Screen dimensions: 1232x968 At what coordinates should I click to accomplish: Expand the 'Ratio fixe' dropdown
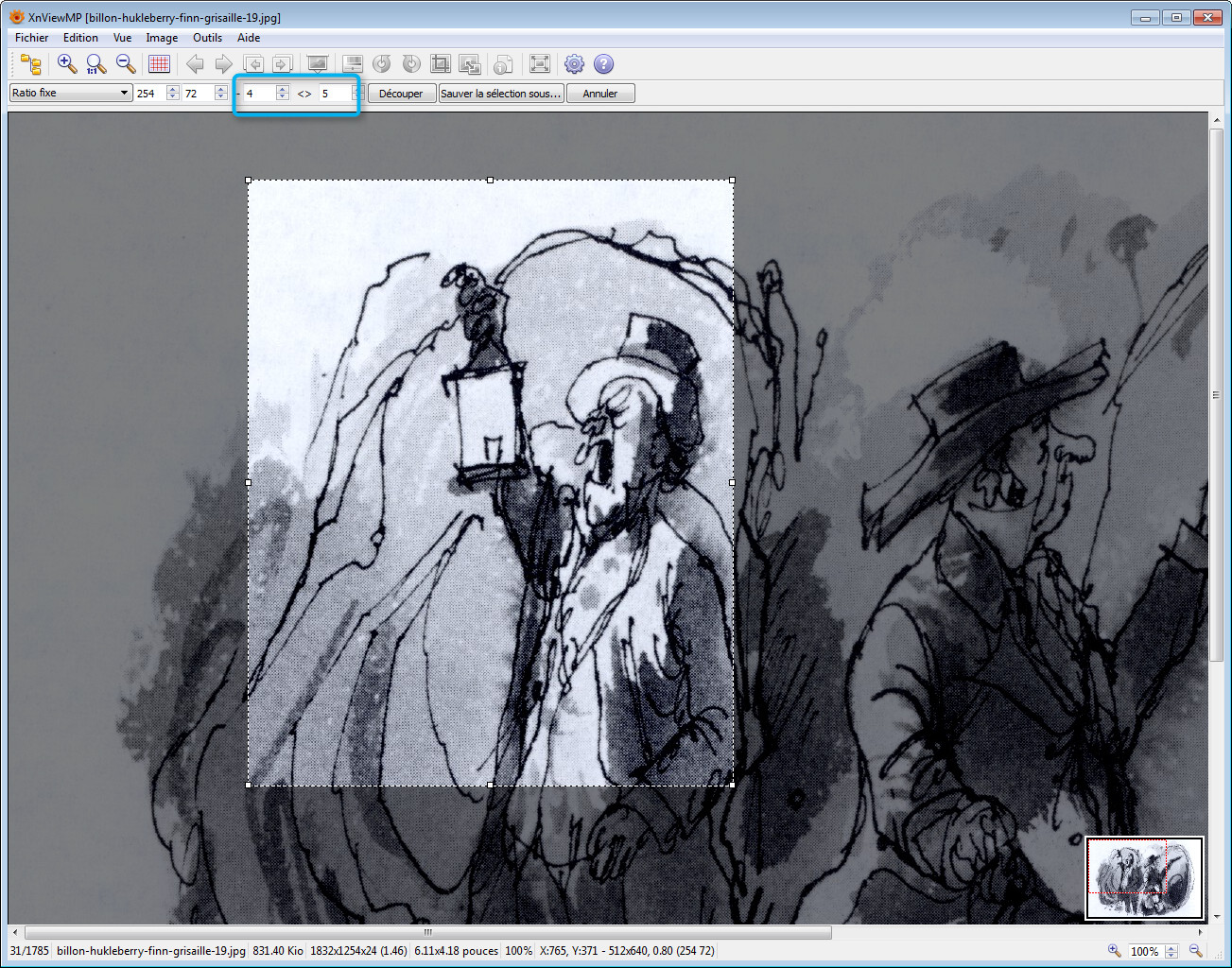point(70,93)
